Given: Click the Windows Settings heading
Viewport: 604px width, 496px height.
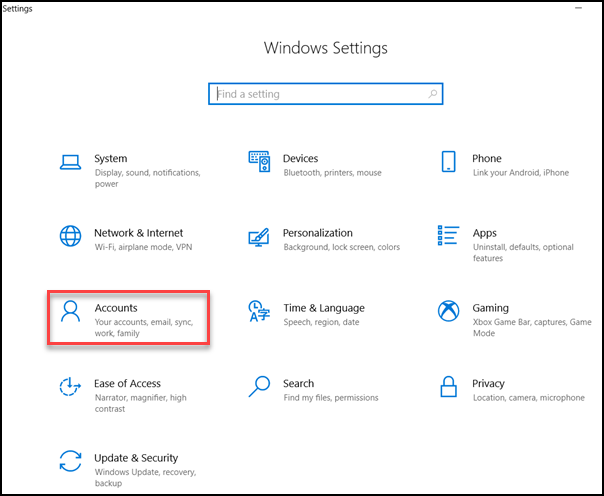Looking at the screenshot, I should (x=325, y=48).
